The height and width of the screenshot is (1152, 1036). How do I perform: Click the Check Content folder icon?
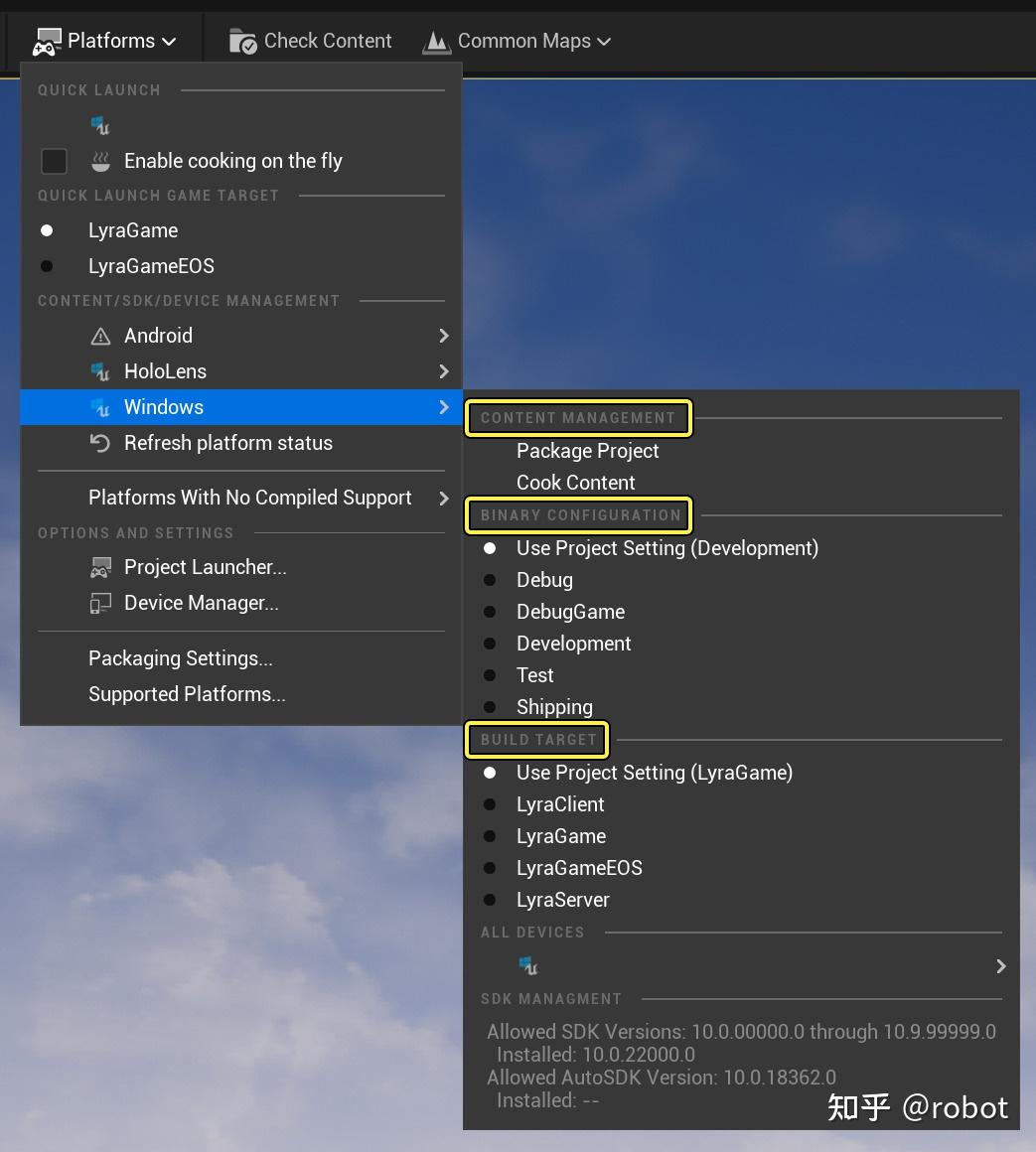tap(242, 42)
